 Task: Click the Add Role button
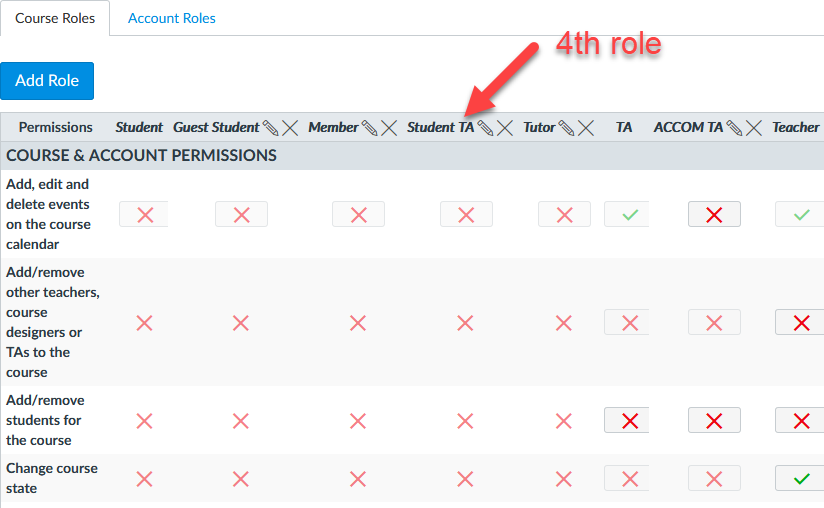(x=47, y=81)
